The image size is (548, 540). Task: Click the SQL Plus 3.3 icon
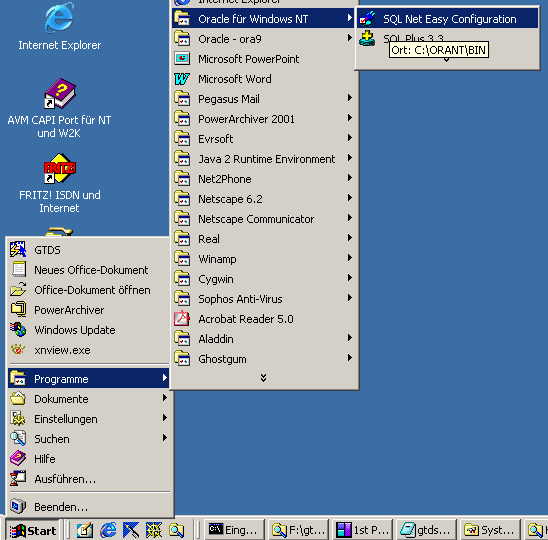click(x=367, y=38)
